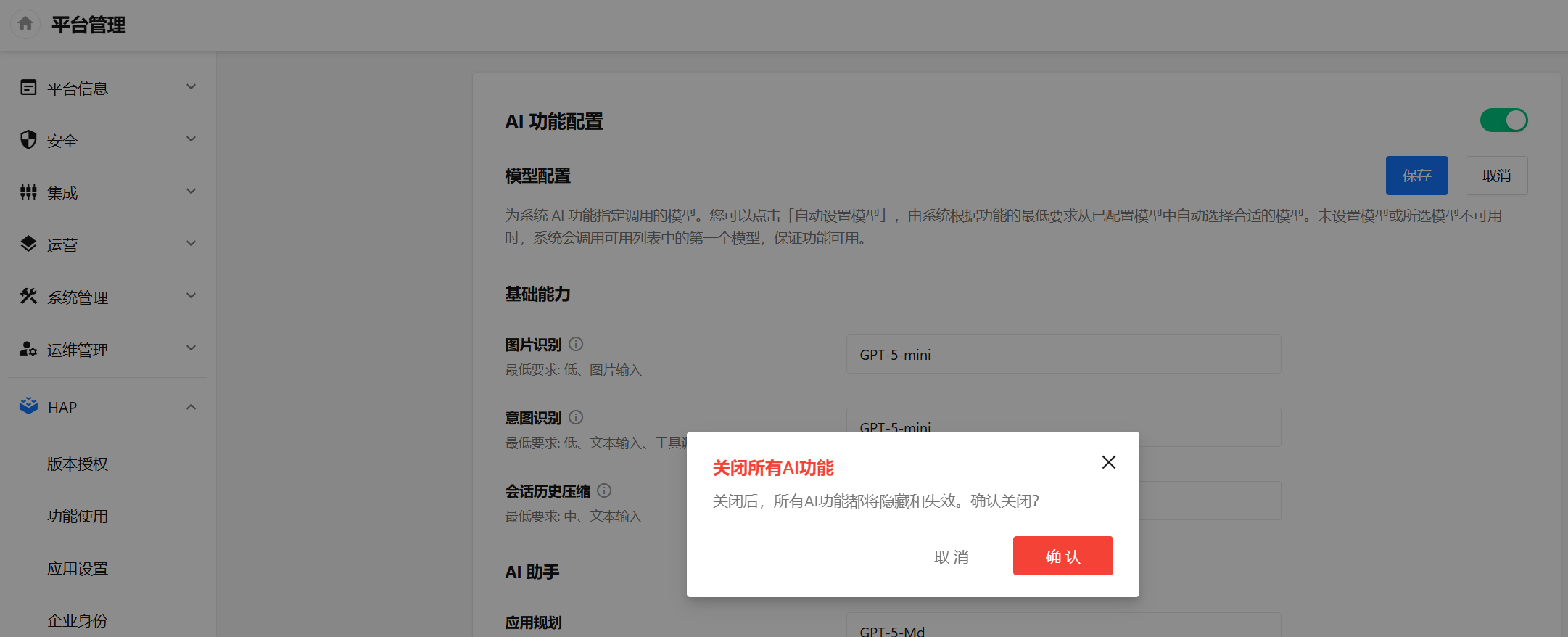Click the 意图识别 label
The height and width of the screenshot is (637, 1568).
[533, 418]
